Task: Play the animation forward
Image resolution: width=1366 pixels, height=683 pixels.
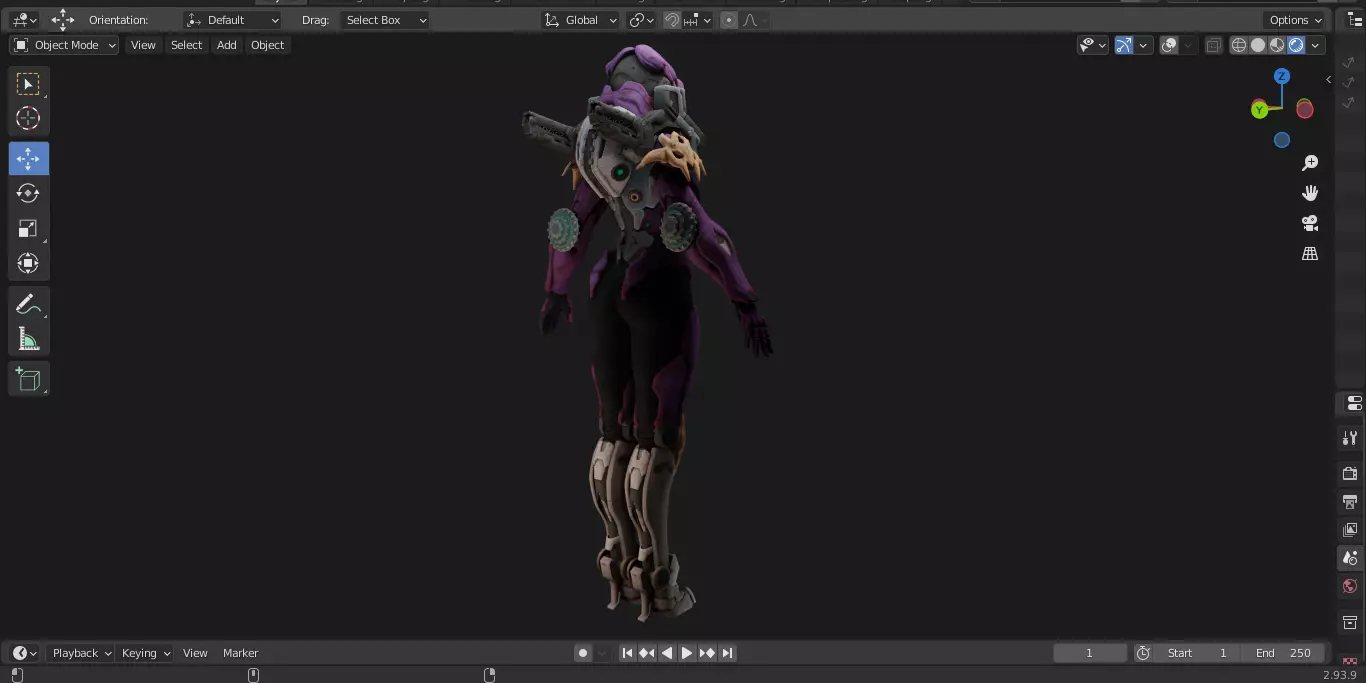Action: coord(687,653)
